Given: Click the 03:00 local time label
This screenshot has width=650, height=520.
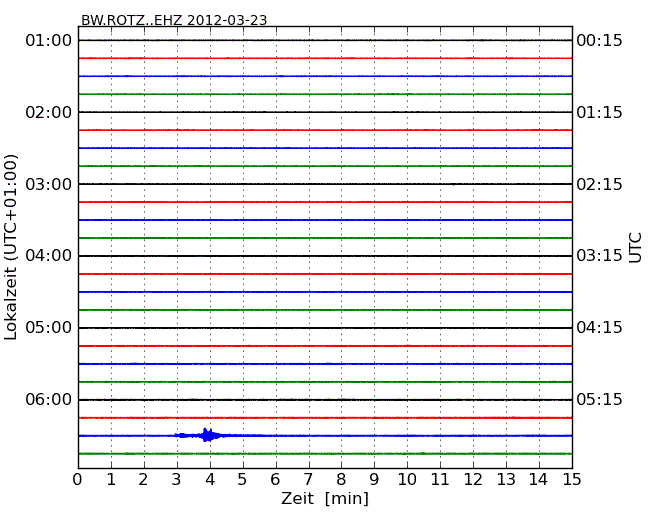Looking at the screenshot, I should (x=49, y=184).
